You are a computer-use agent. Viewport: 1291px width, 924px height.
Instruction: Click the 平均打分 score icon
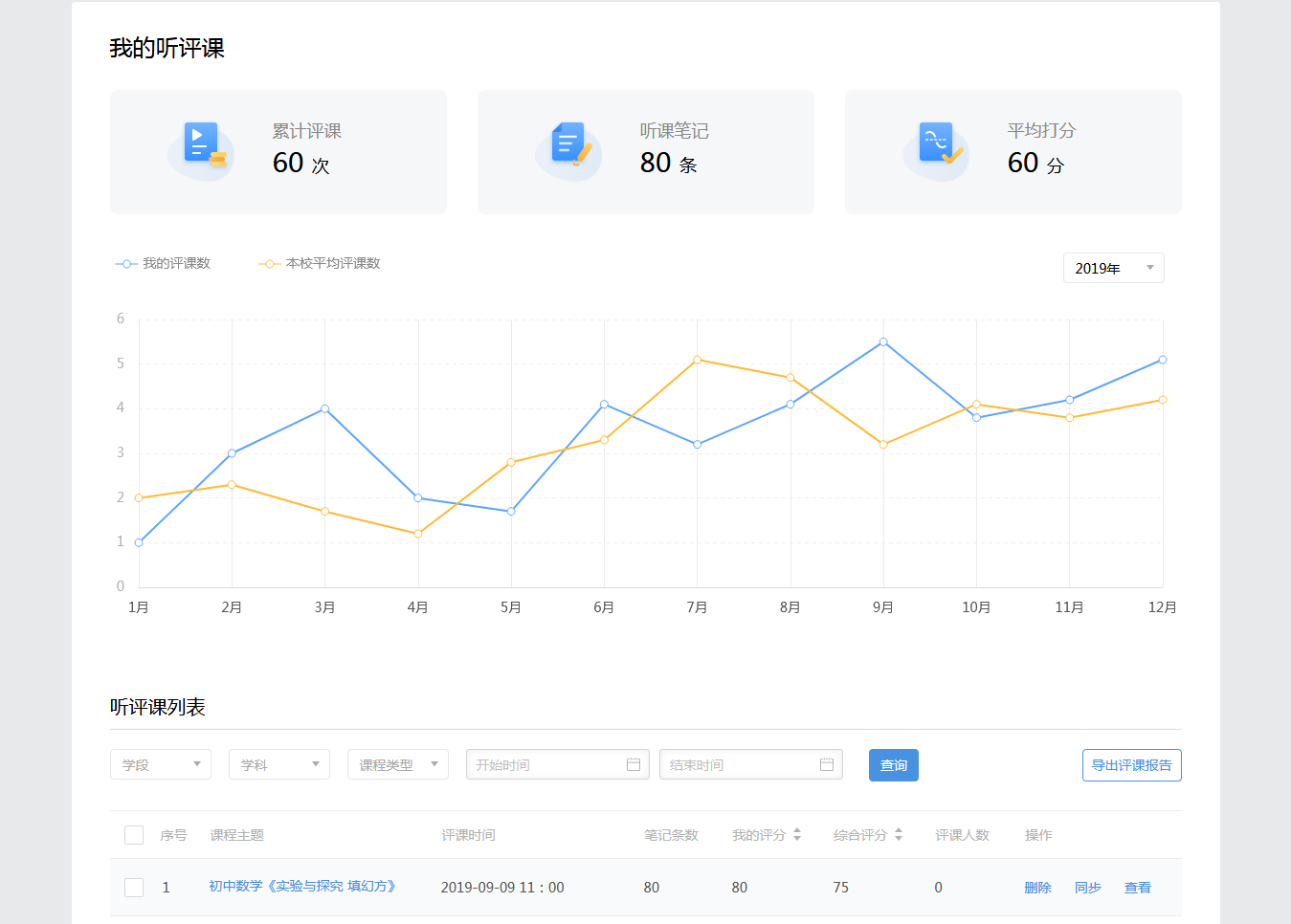(x=938, y=144)
